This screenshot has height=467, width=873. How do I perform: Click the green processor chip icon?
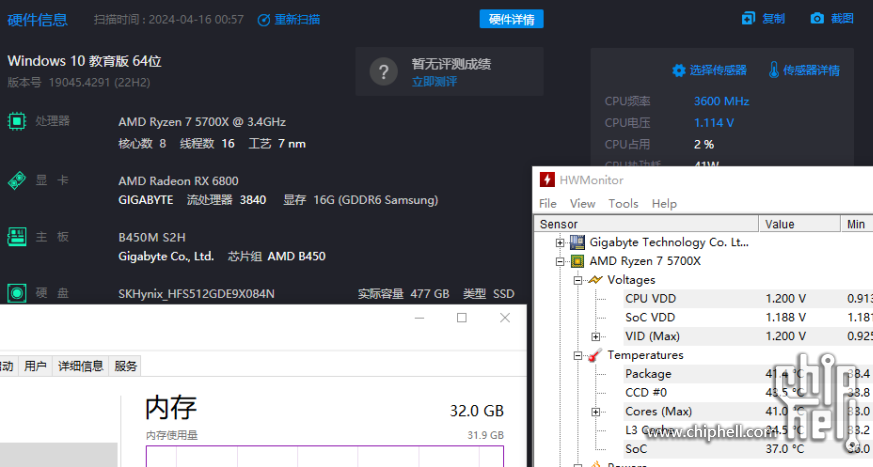(x=17, y=121)
